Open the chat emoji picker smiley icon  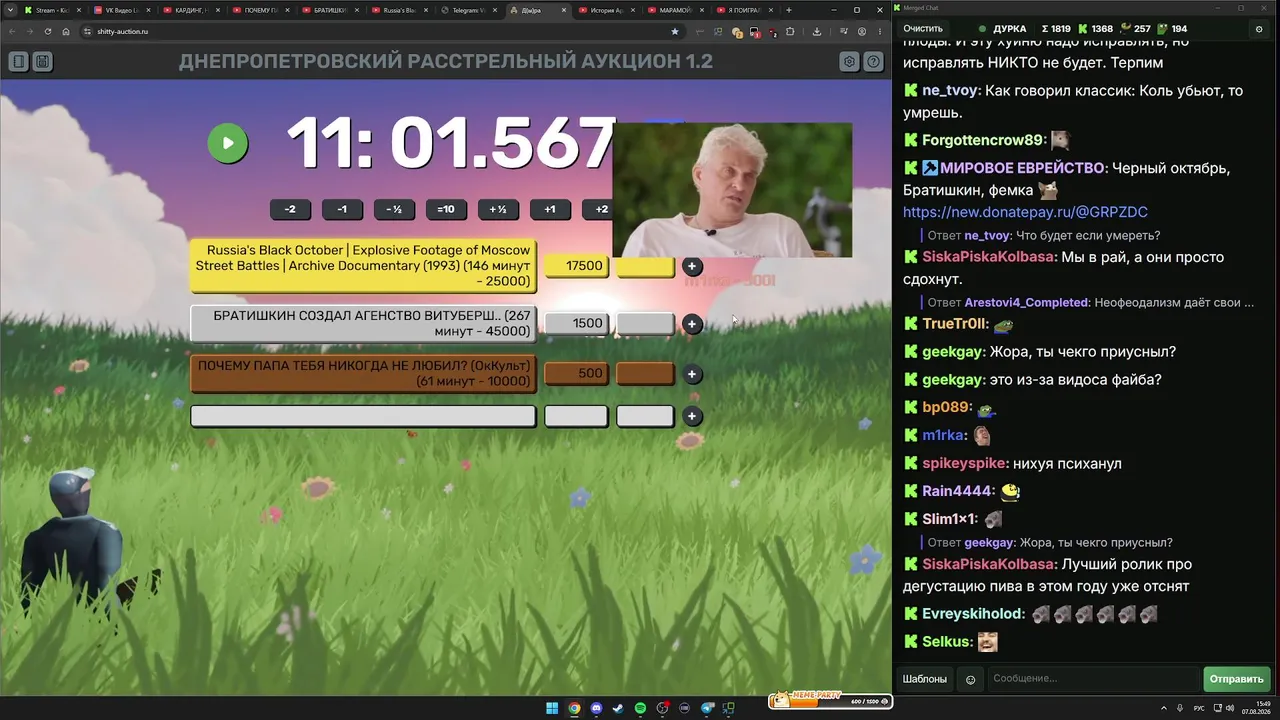[x=970, y=680]
